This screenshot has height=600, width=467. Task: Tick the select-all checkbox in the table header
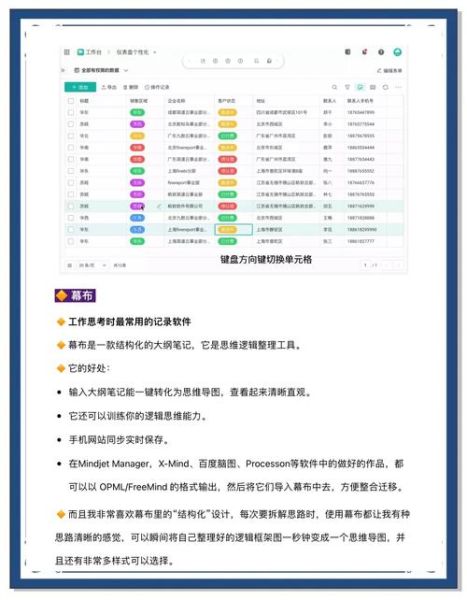coord(71,101)
